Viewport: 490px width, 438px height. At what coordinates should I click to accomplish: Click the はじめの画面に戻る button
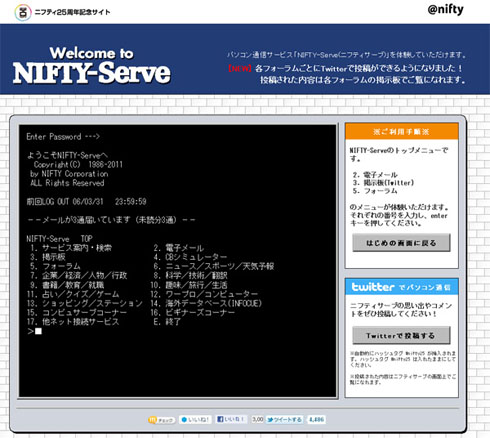(x=401, y=243)
